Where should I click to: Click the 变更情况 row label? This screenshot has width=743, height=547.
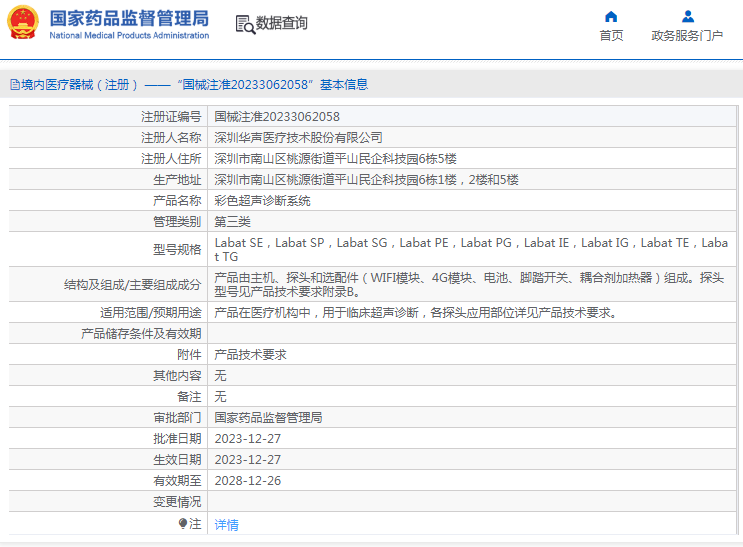[177, 501]
